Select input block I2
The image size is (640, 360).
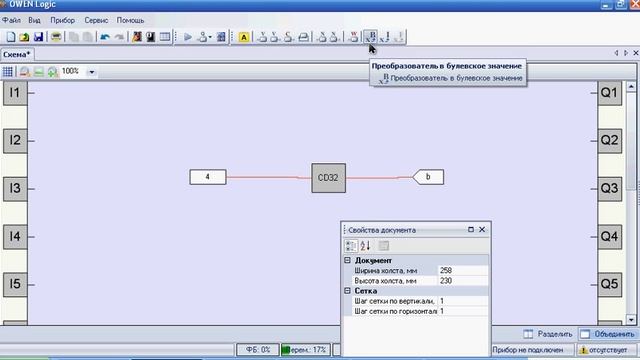pyautogui.click(x=15, y=141)
